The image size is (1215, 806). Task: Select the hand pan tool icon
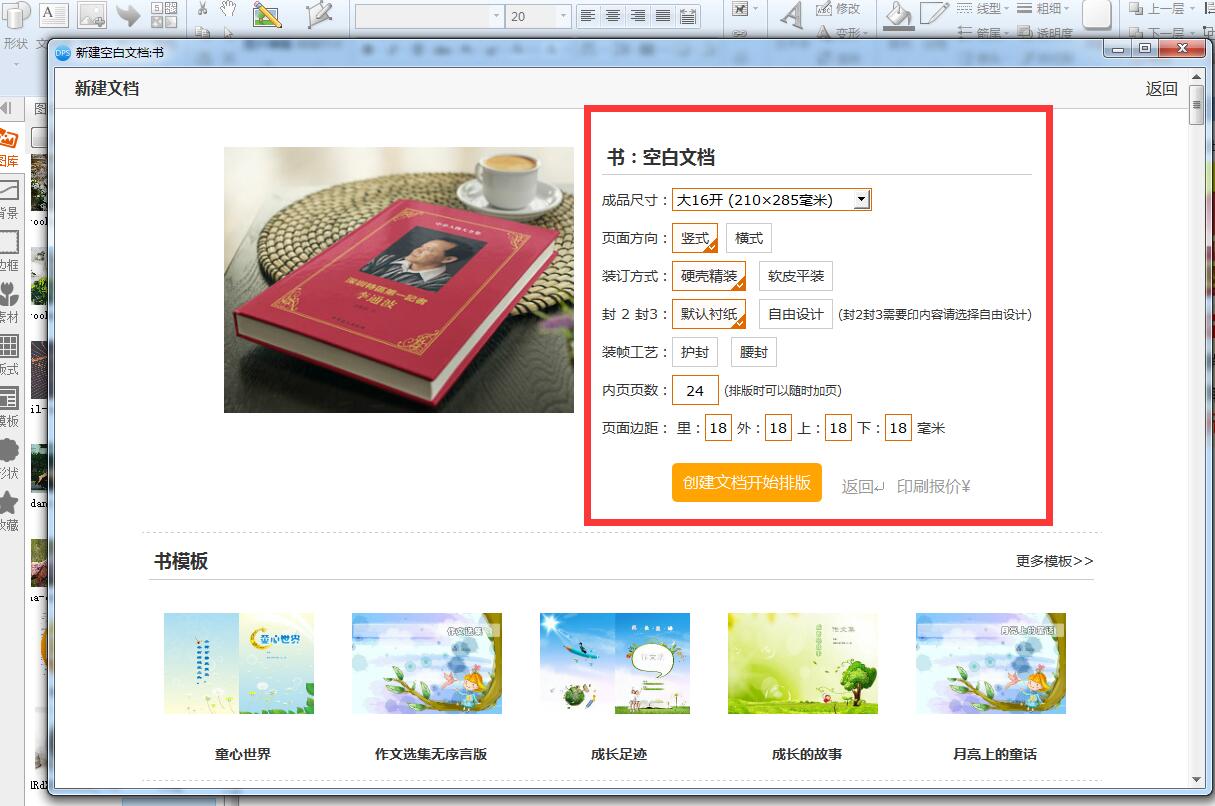[228, 9]
